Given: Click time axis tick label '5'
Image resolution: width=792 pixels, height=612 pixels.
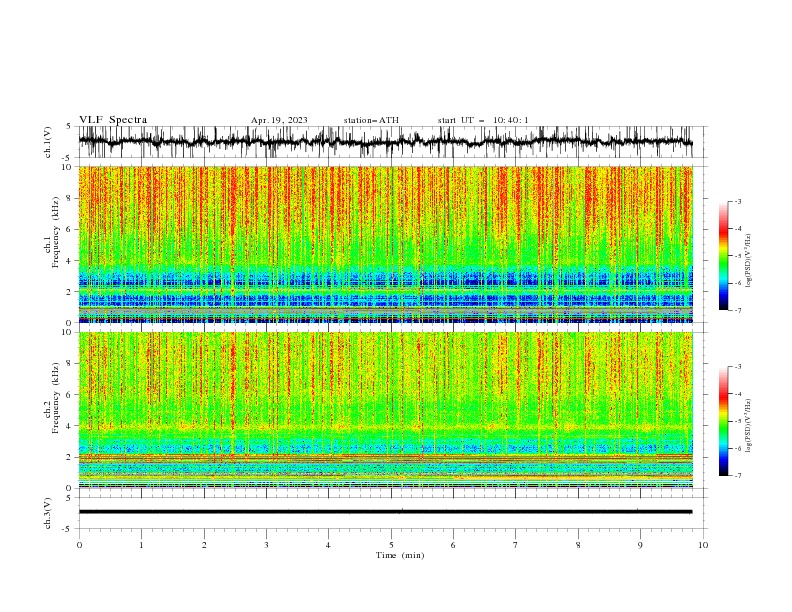Looking at the screenshot, I should (391, 545).
